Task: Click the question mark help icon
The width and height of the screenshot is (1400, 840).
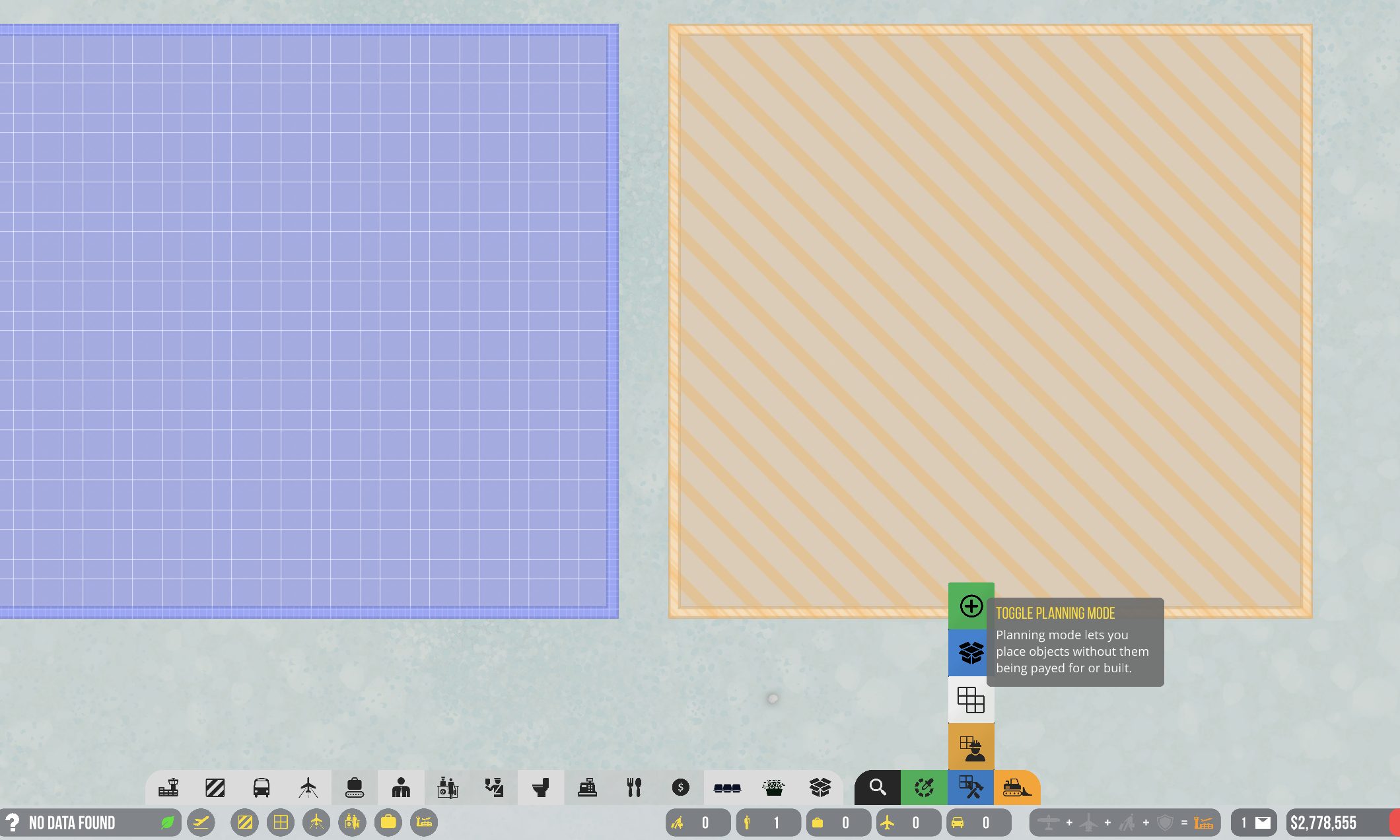Action: [x=13, y=822]
